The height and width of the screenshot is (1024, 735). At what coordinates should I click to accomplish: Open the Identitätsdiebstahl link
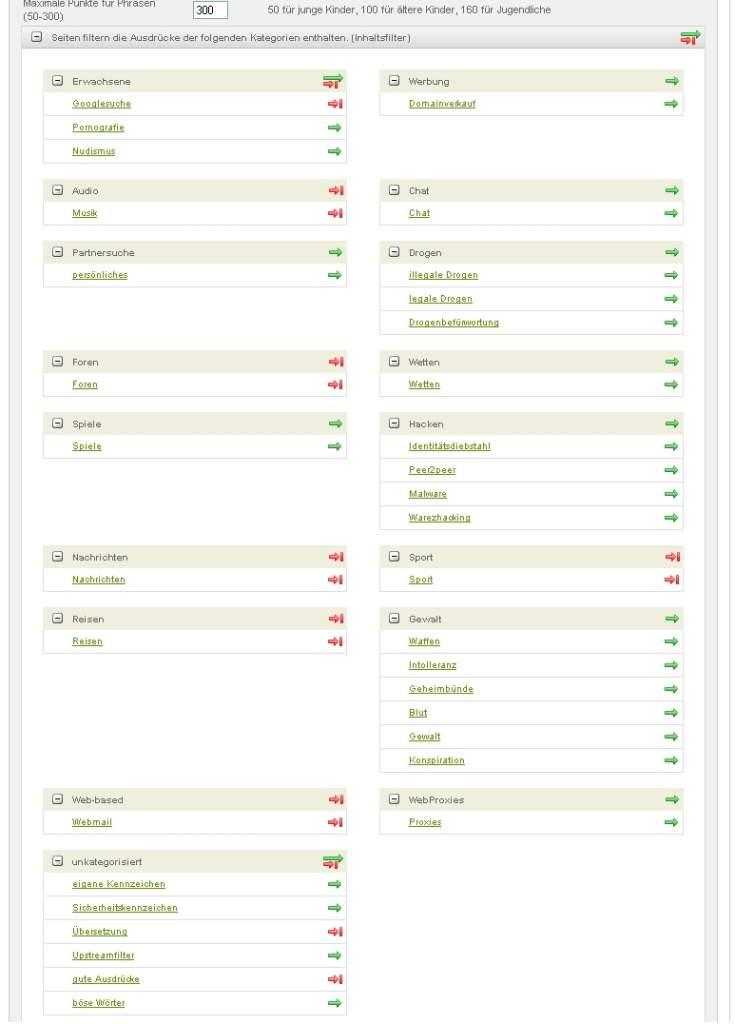coord(449,446)
